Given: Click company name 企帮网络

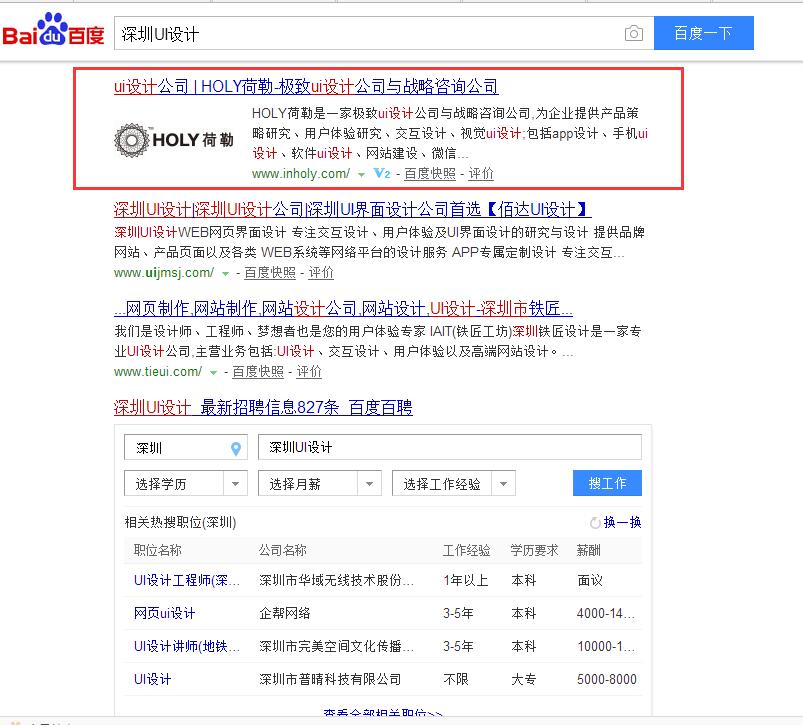Looking at the screenshot, I should (x=285, y=613).
